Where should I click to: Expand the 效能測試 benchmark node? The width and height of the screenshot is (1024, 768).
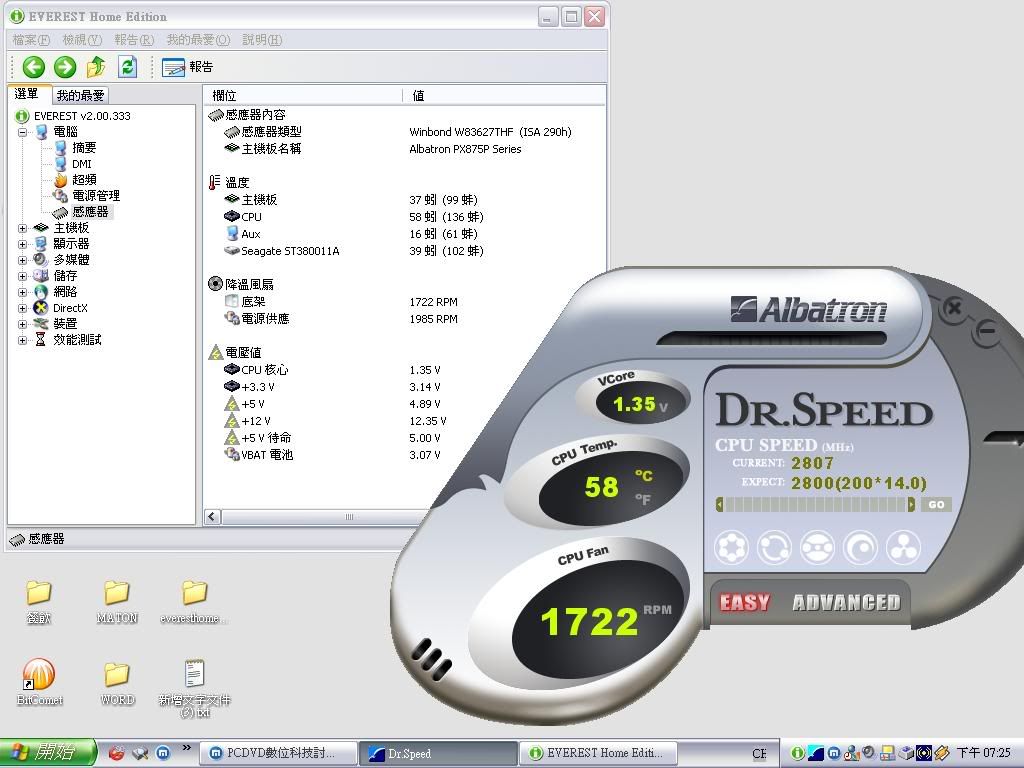(x=23, y=340)
